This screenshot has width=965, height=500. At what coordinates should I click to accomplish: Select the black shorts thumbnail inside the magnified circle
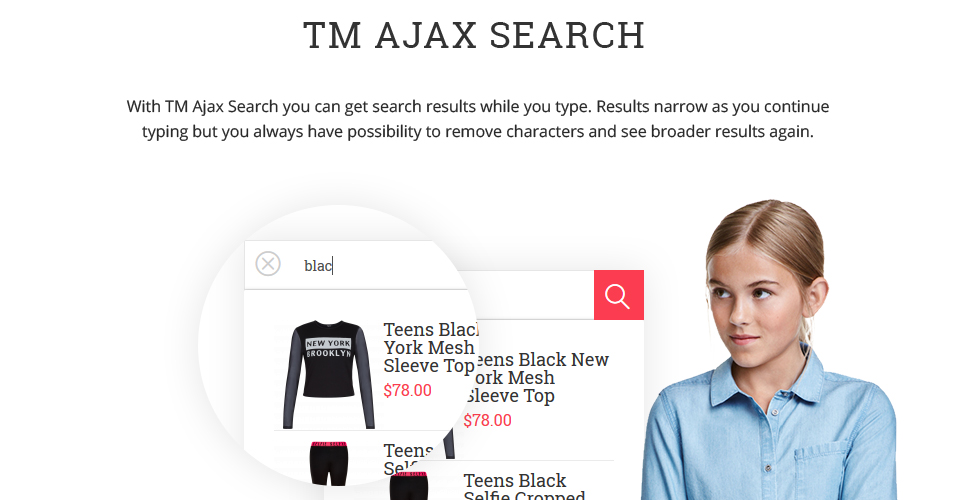click(x=329, y=463)
